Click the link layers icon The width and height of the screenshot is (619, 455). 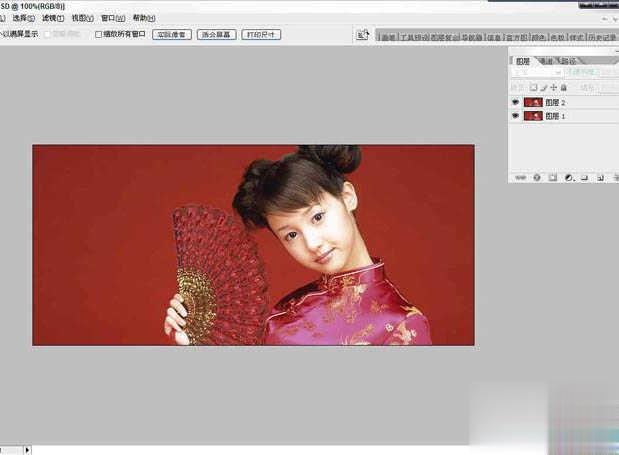click(x=520, y=178)
